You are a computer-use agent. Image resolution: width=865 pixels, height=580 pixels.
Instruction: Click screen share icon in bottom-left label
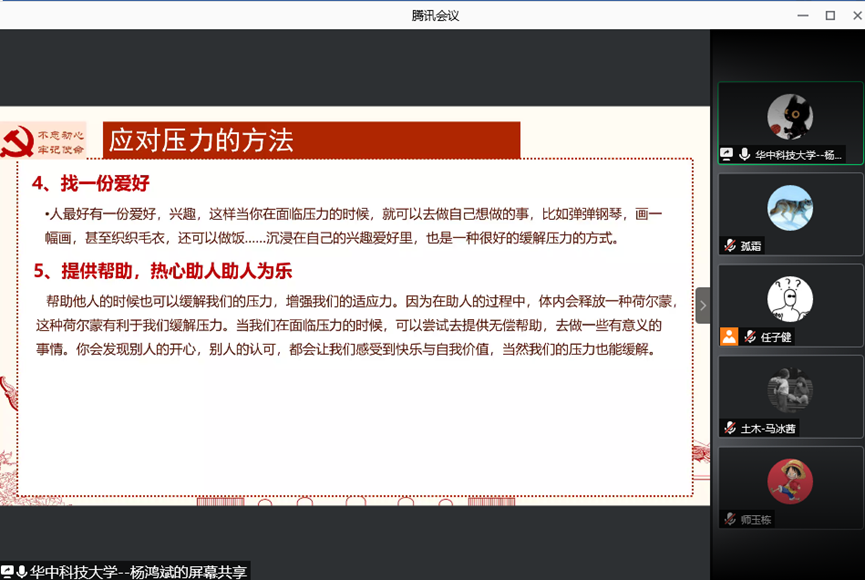tap(8, 572)
